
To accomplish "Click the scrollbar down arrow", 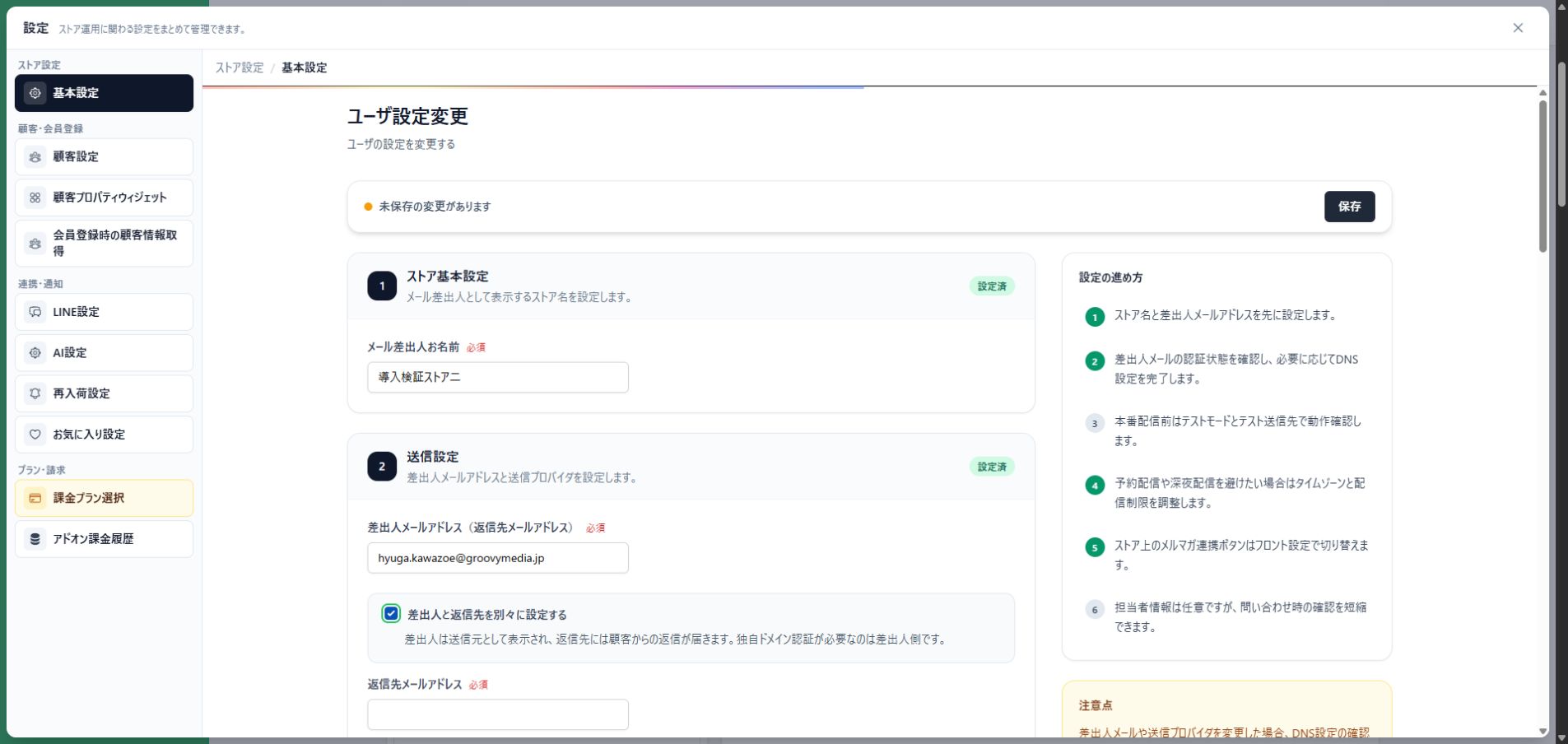I will (x=1542, y=732).
